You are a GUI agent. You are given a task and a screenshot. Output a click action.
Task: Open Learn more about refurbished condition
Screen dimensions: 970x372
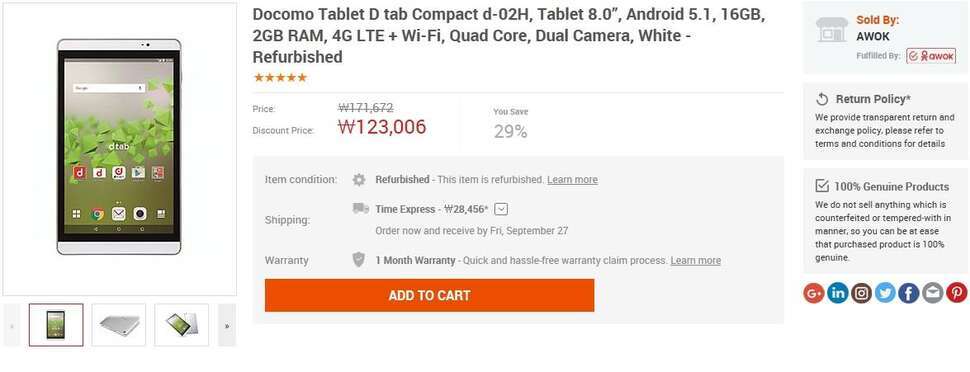[x=572, y=180]
